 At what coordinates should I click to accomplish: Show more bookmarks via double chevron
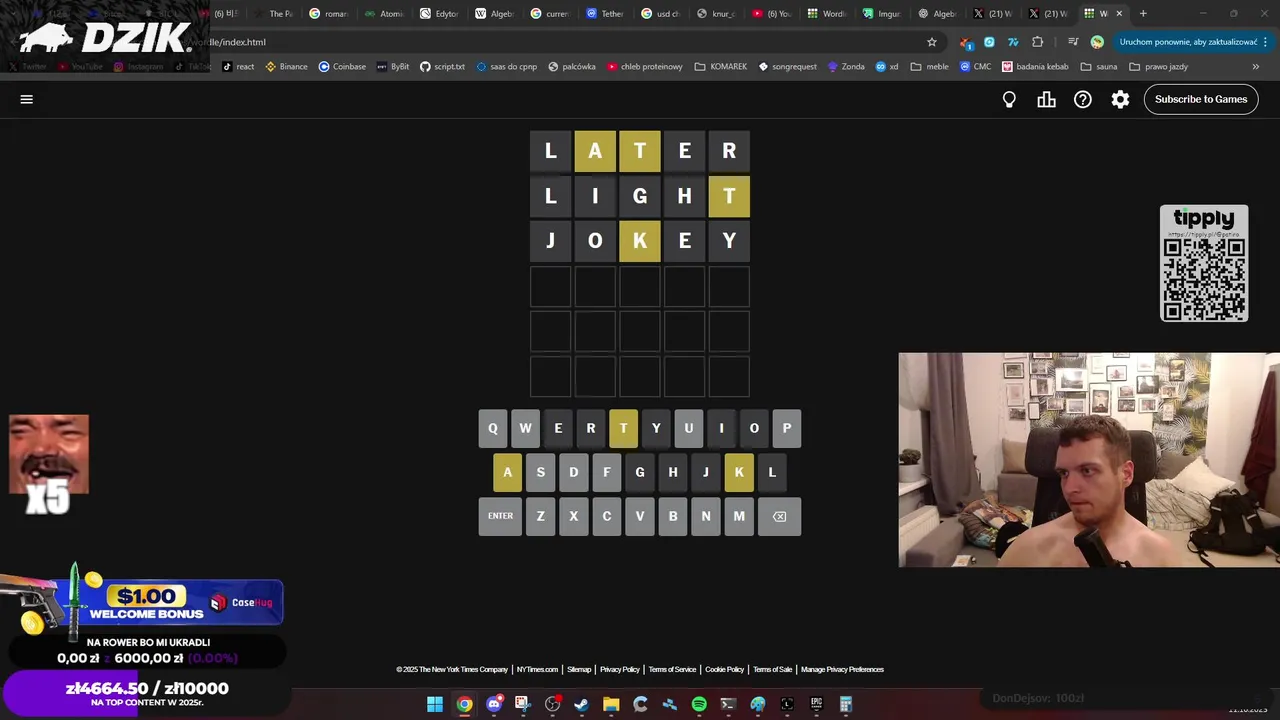point(1256,66)
